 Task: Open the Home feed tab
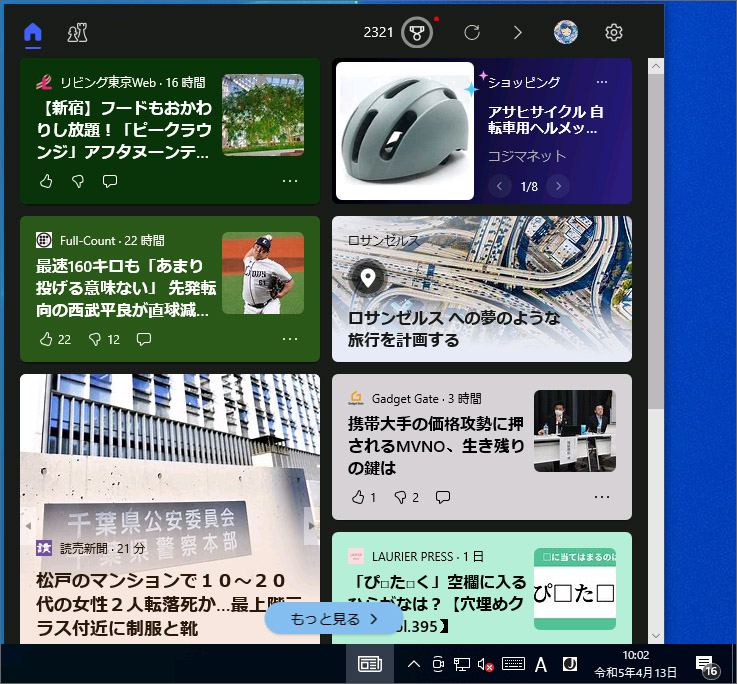[x=33, y=32]
